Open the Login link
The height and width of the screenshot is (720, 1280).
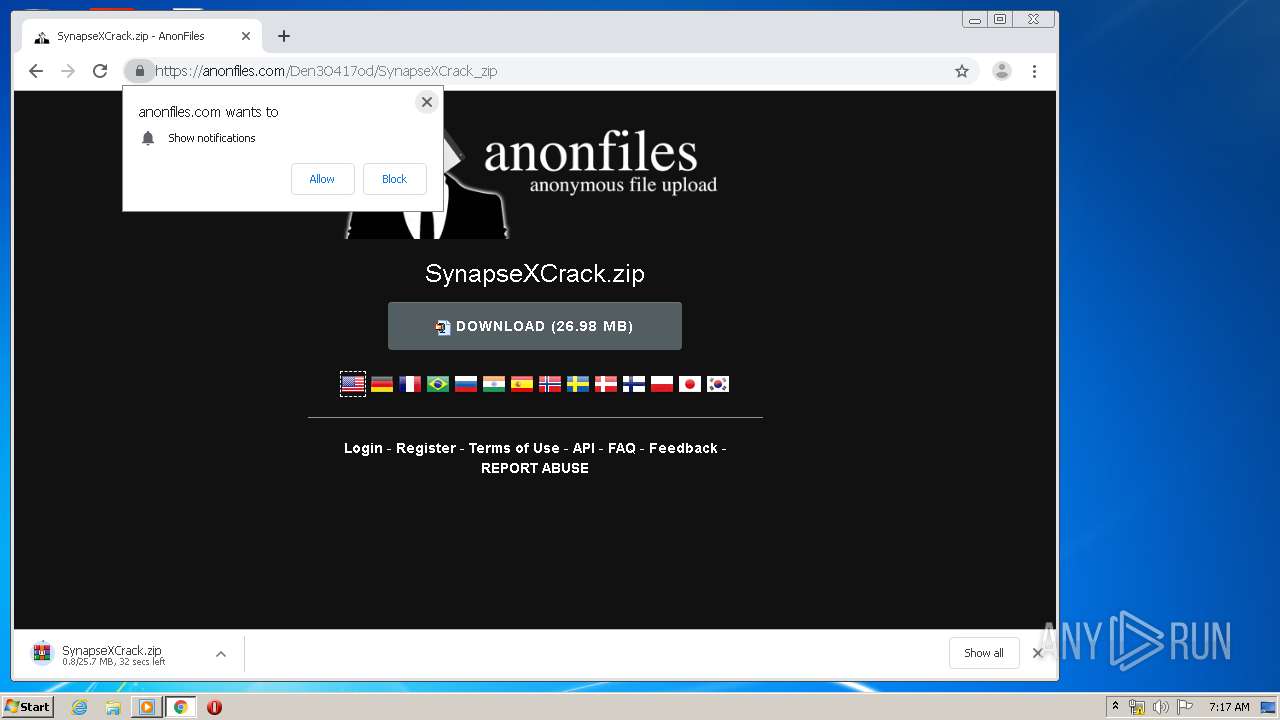click(x=363, y=448)
